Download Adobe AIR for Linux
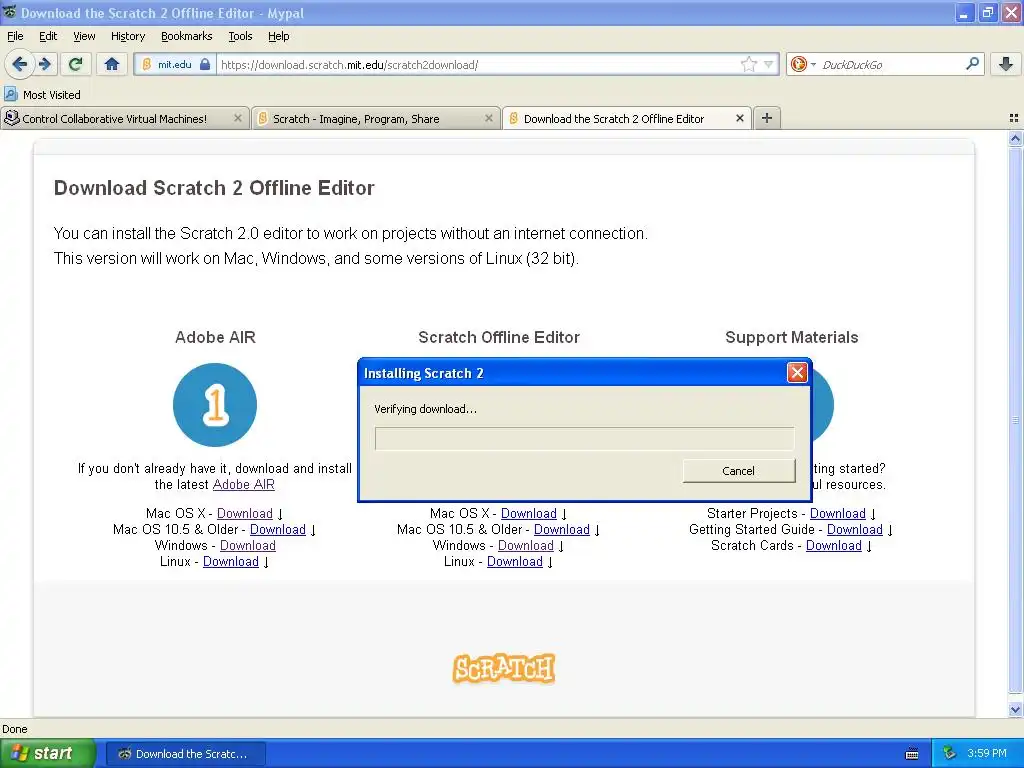1024x768 pixels. [231, 562]
